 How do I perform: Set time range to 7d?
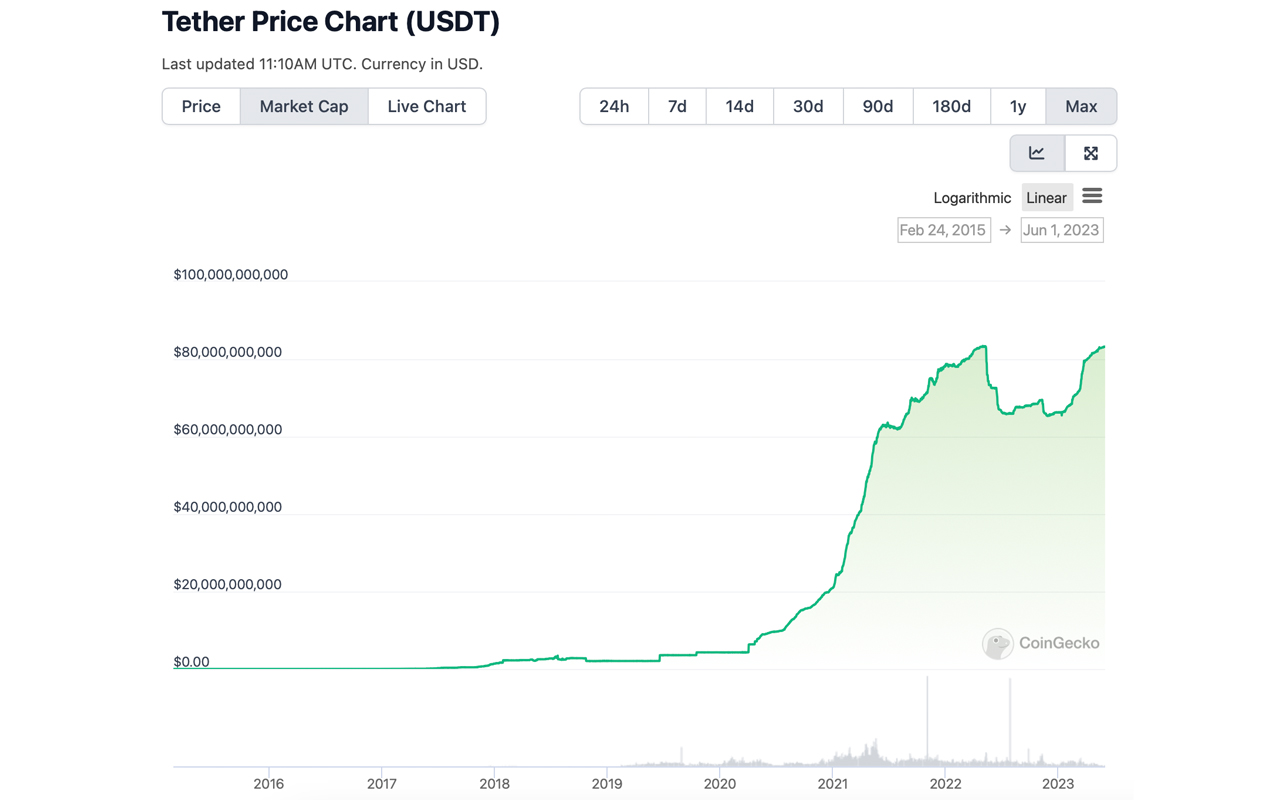(x=677, y=106)
